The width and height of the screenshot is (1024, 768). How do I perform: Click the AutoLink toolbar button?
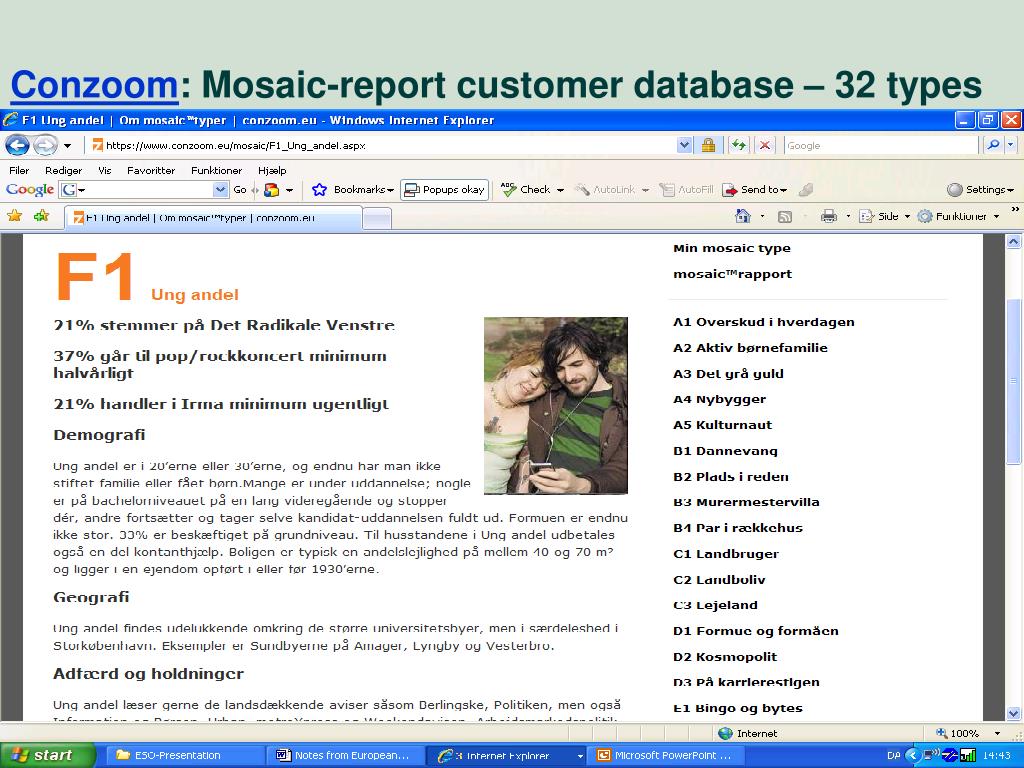point(611,189)
